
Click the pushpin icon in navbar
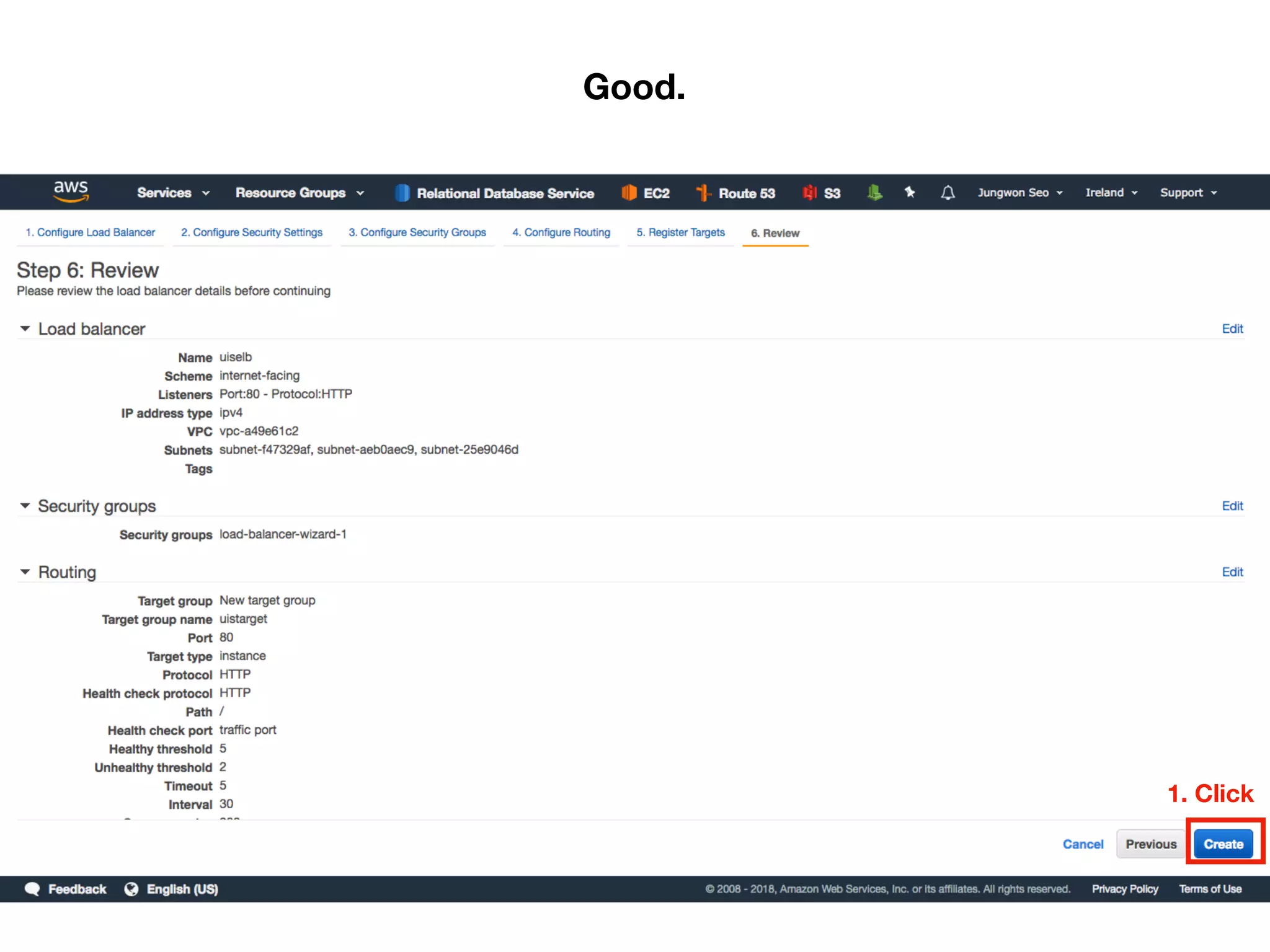pyautogui.click(x=910, y=193)
